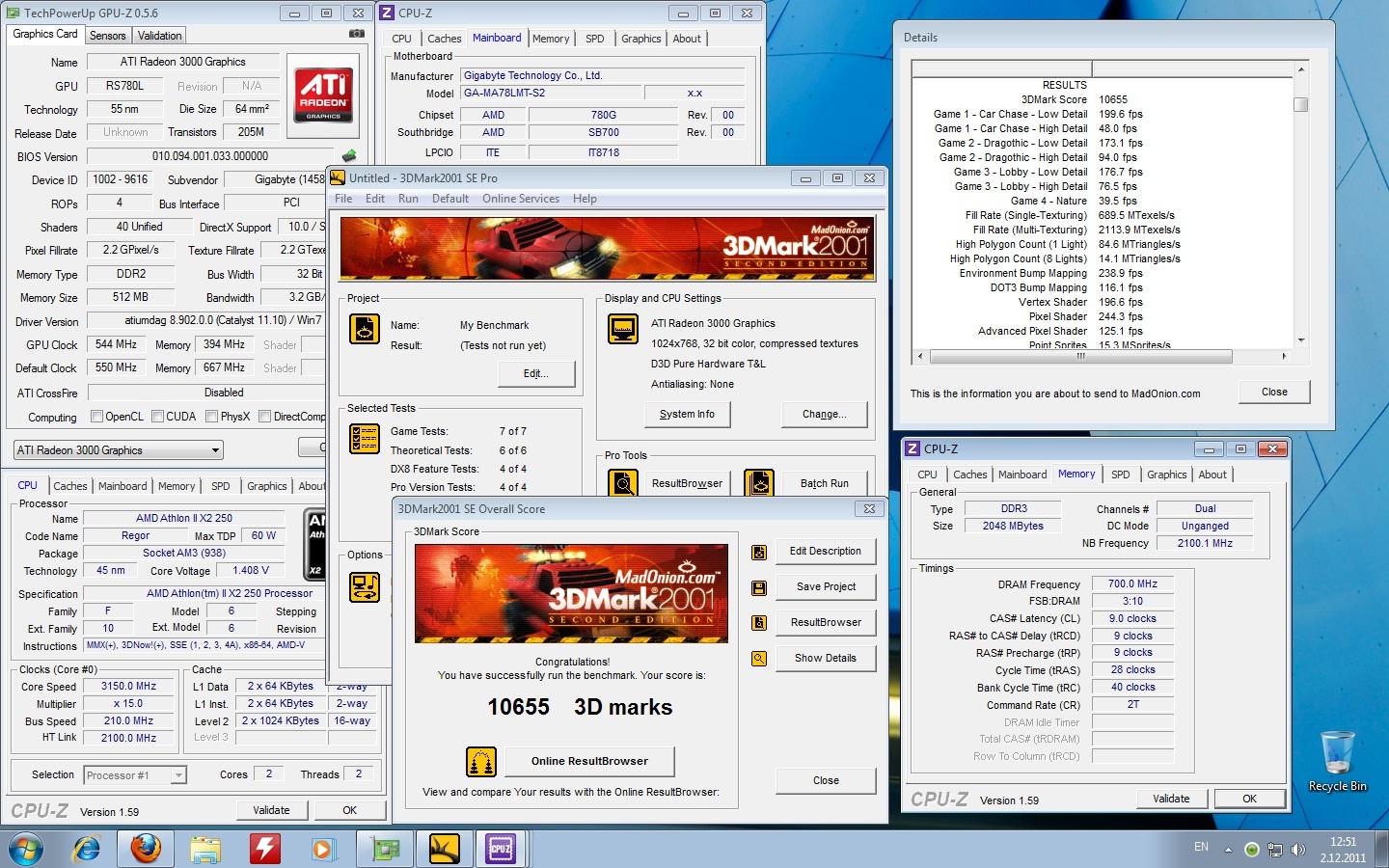Viewport: 1389px width, 868px height.
Task: Show hidden icons arrow in system tray
Action: pos(1228,850)
